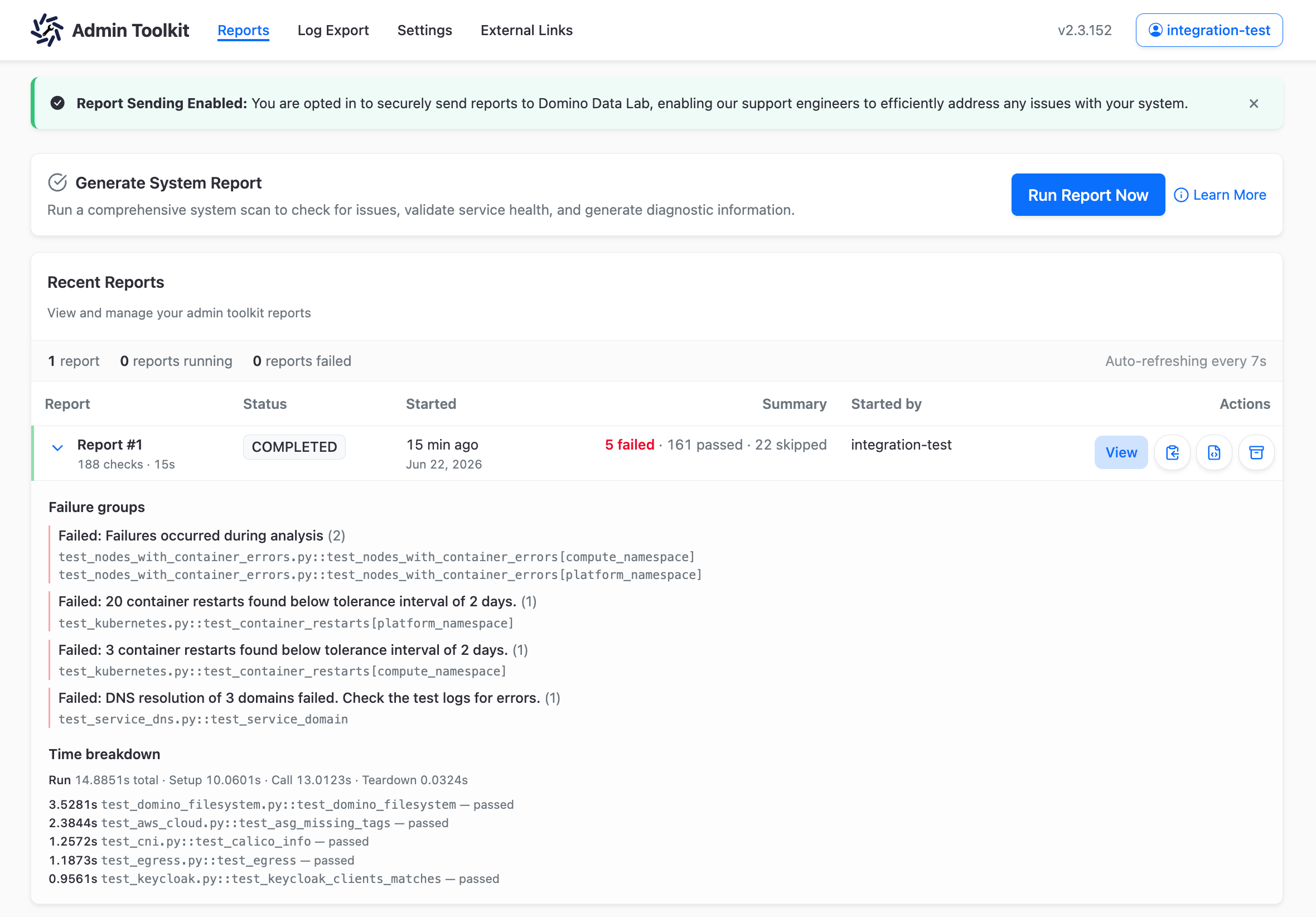Dismiss the Report Sending Enabled banner
Image resolution: width=1316 pixels, height=917 pixels.
pos(1254,103)
